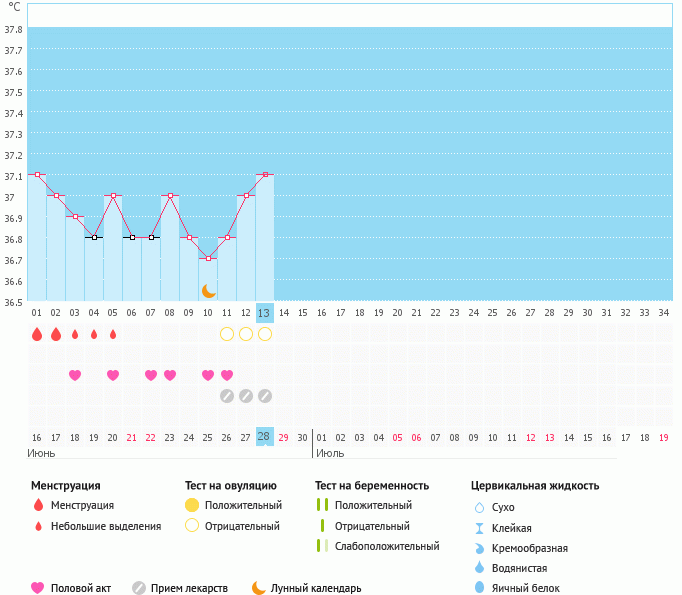Click the 36.8 temperature point on day 09
682x595 pixels.
(189, 237)
